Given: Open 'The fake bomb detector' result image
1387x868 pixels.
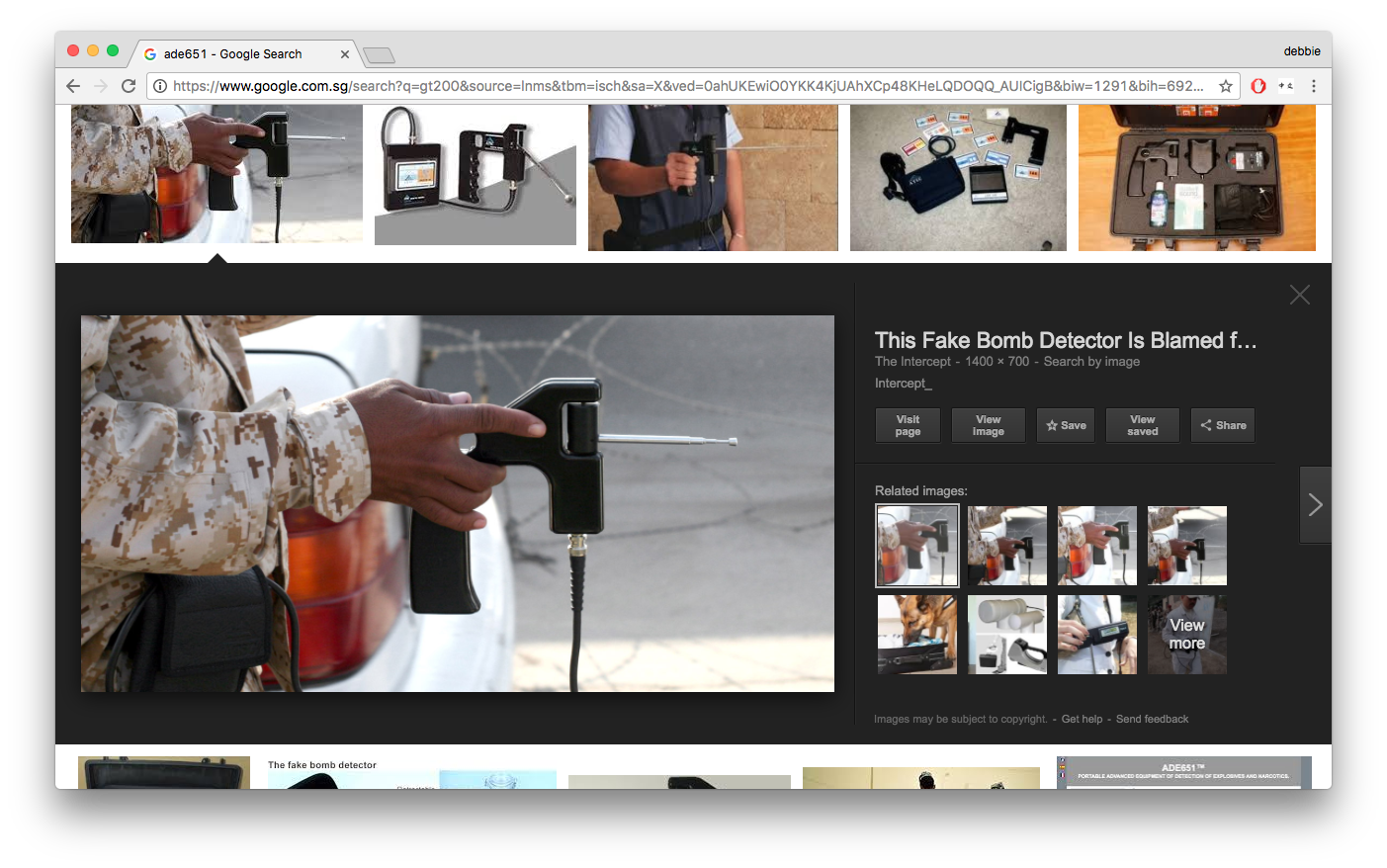Looking at the screenshot, I should tap(412, 774).
